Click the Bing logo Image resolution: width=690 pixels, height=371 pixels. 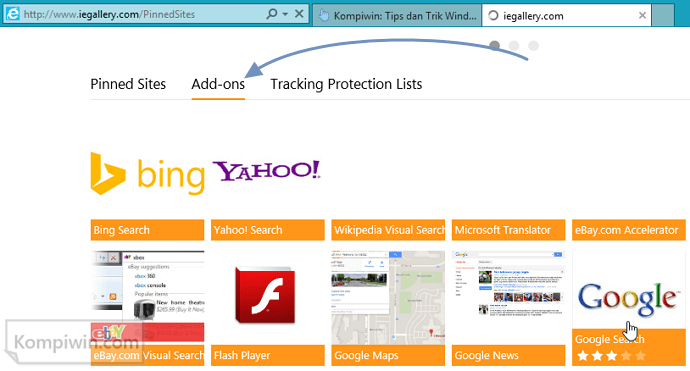(147, 173)
